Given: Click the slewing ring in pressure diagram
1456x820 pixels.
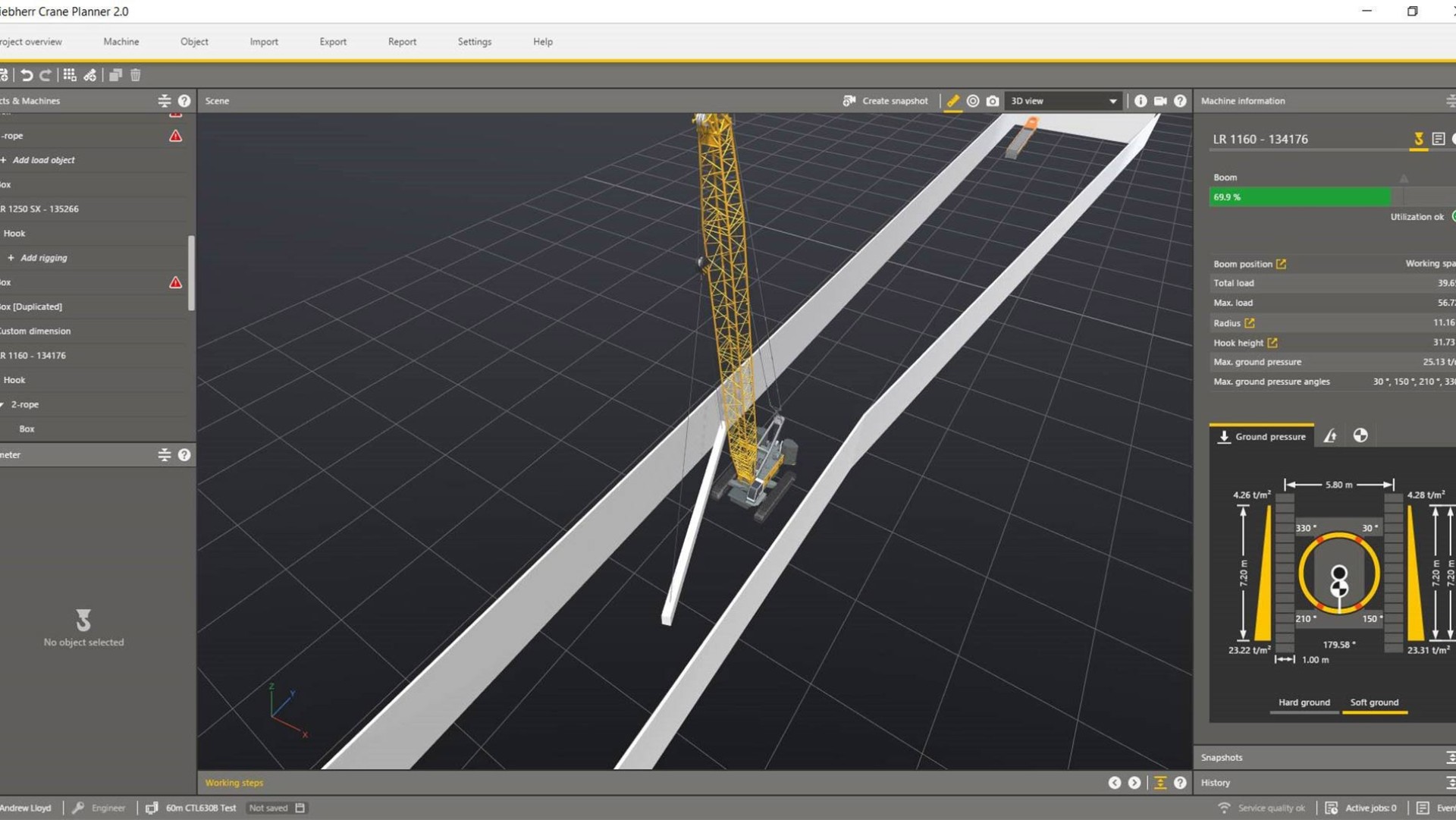Looking at the screenshot, I should pyautogui.click(x=1339, y=573).
